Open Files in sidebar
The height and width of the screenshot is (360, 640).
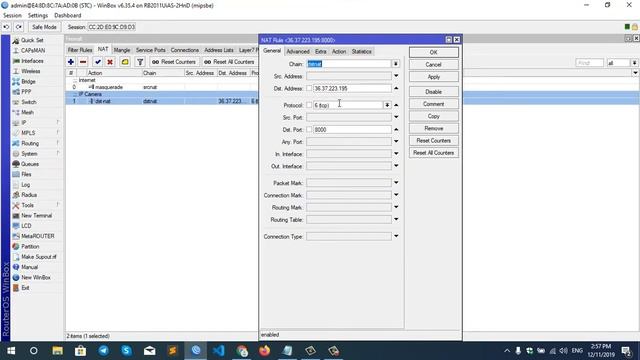click(26, 174)
